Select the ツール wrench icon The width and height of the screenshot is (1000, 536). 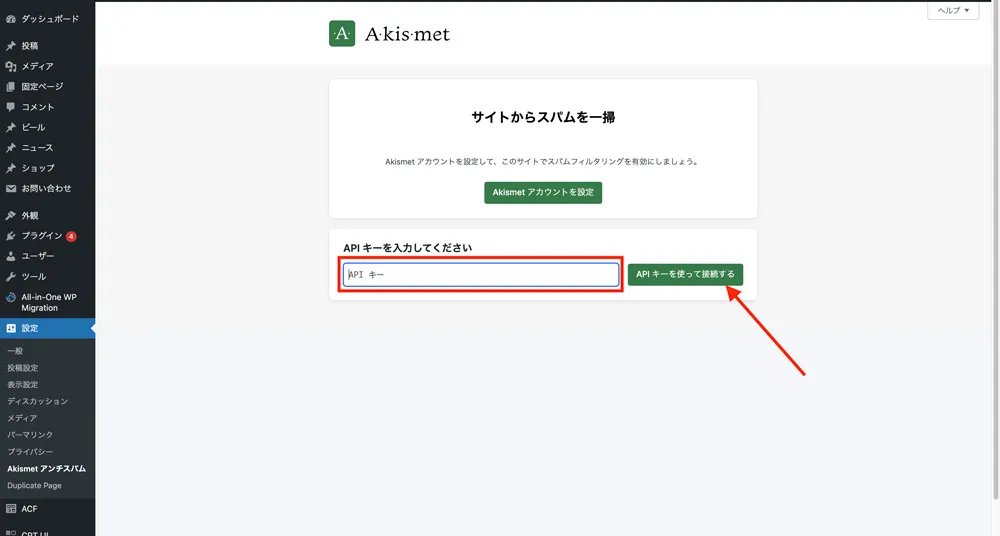11,276
